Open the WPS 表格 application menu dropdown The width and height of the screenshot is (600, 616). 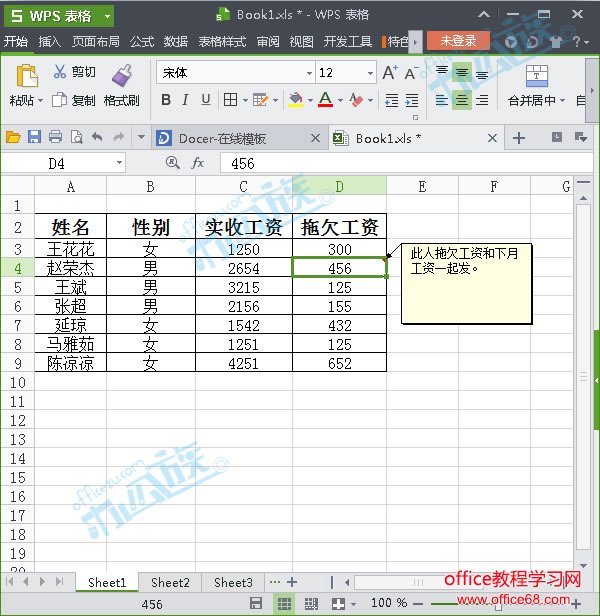click(107, 16)
